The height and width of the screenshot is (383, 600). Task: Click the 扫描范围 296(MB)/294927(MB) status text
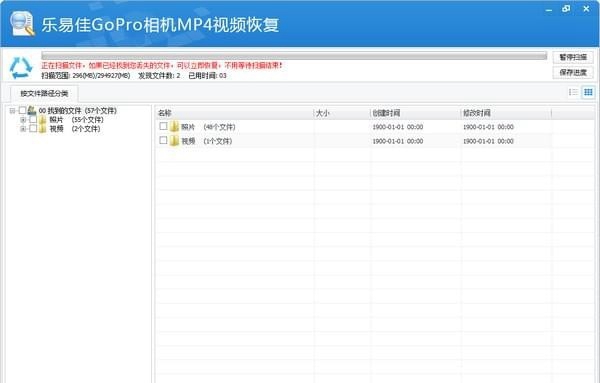pos(86,76)
